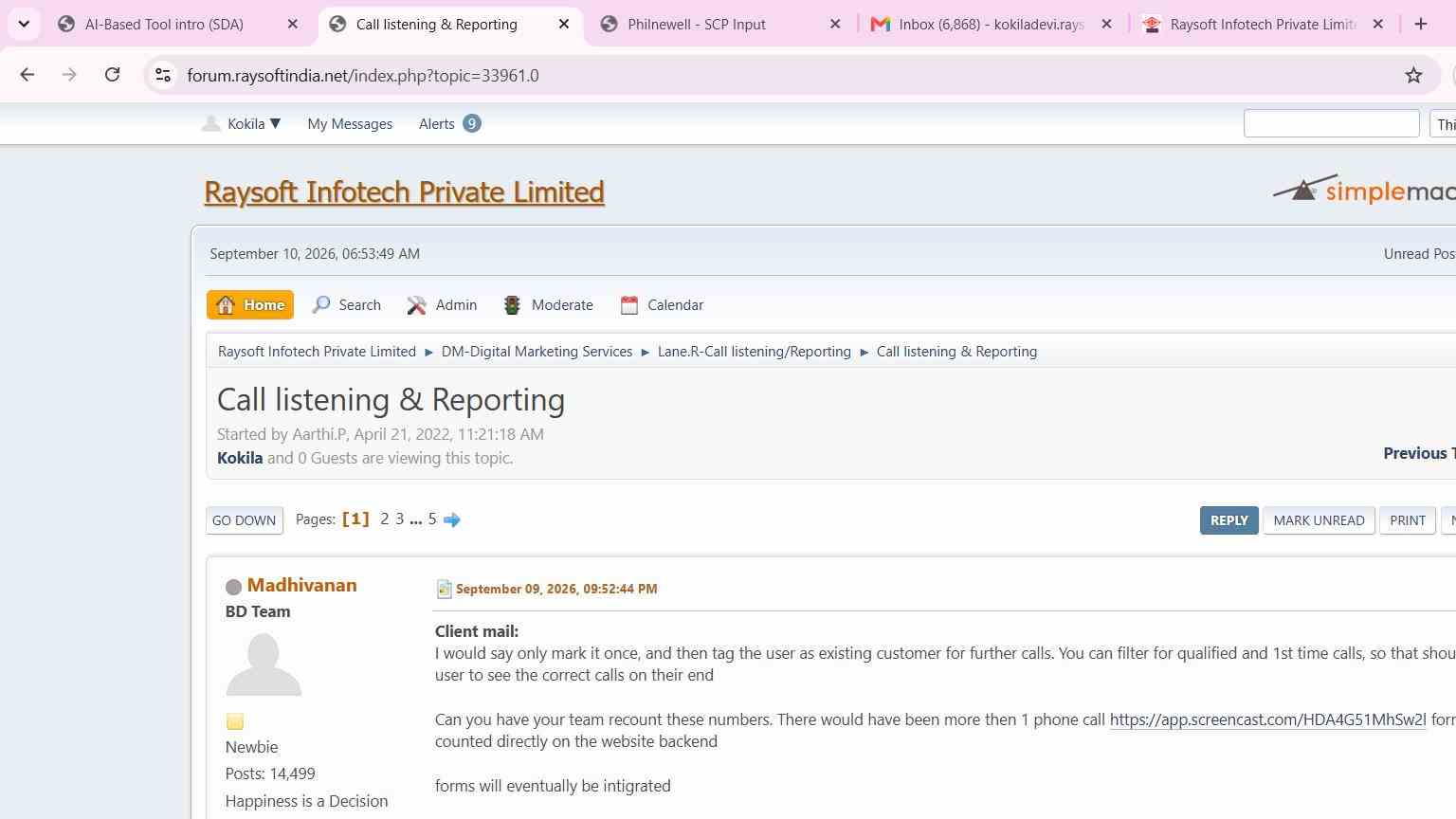Expand the pages ellipsis to jump pages
The height and width of the screenshot is (819, 1456).
(x=415, y=519)
